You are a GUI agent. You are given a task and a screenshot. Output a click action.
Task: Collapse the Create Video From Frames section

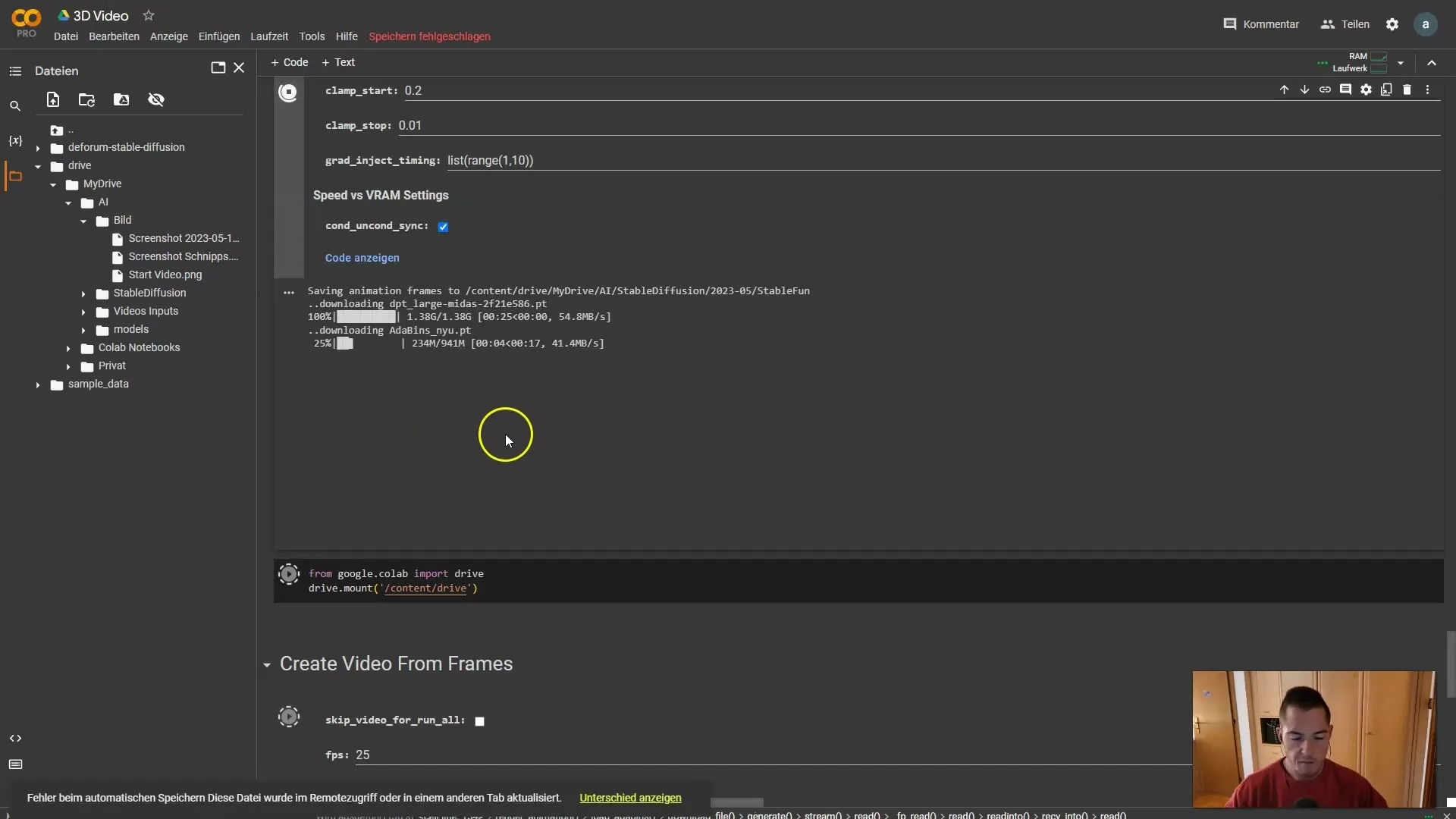pyautogui.click(x=267, y=665)
